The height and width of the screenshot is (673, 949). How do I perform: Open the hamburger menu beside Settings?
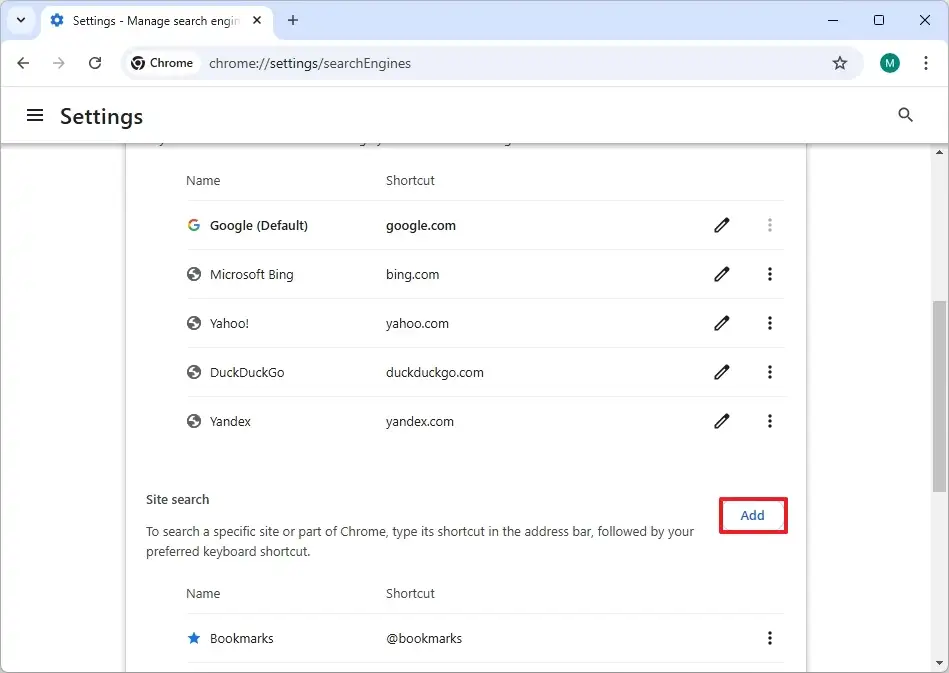[35, 115]
